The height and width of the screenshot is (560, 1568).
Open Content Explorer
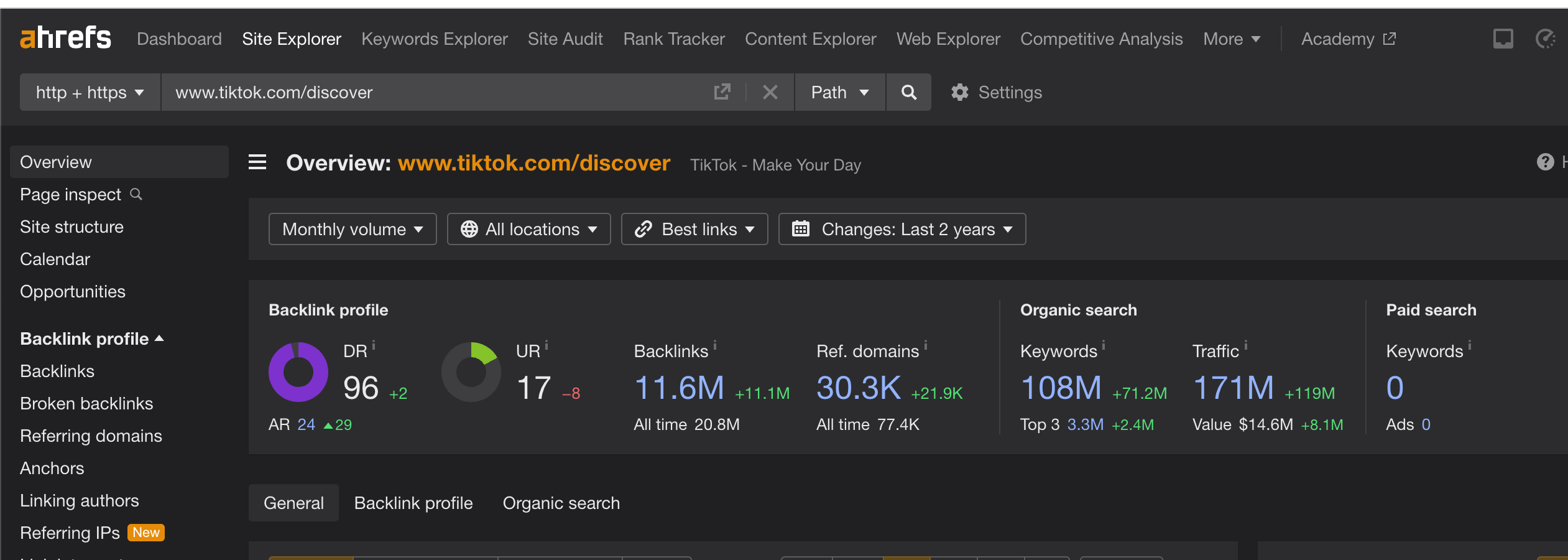(x=811, y=39)
